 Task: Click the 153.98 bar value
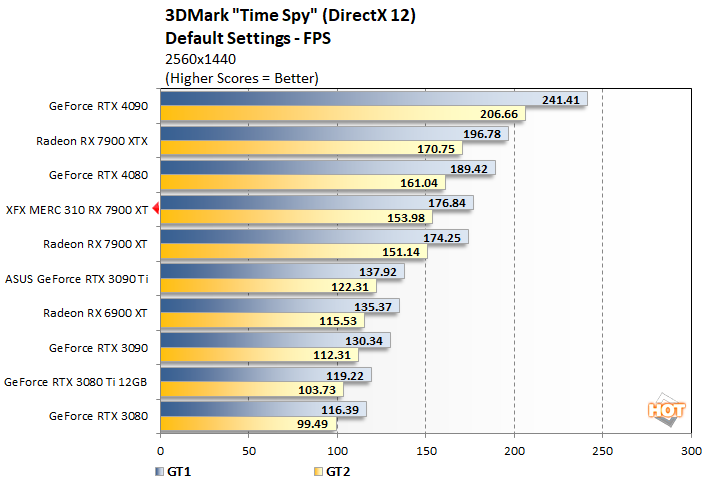pos(406,218)
